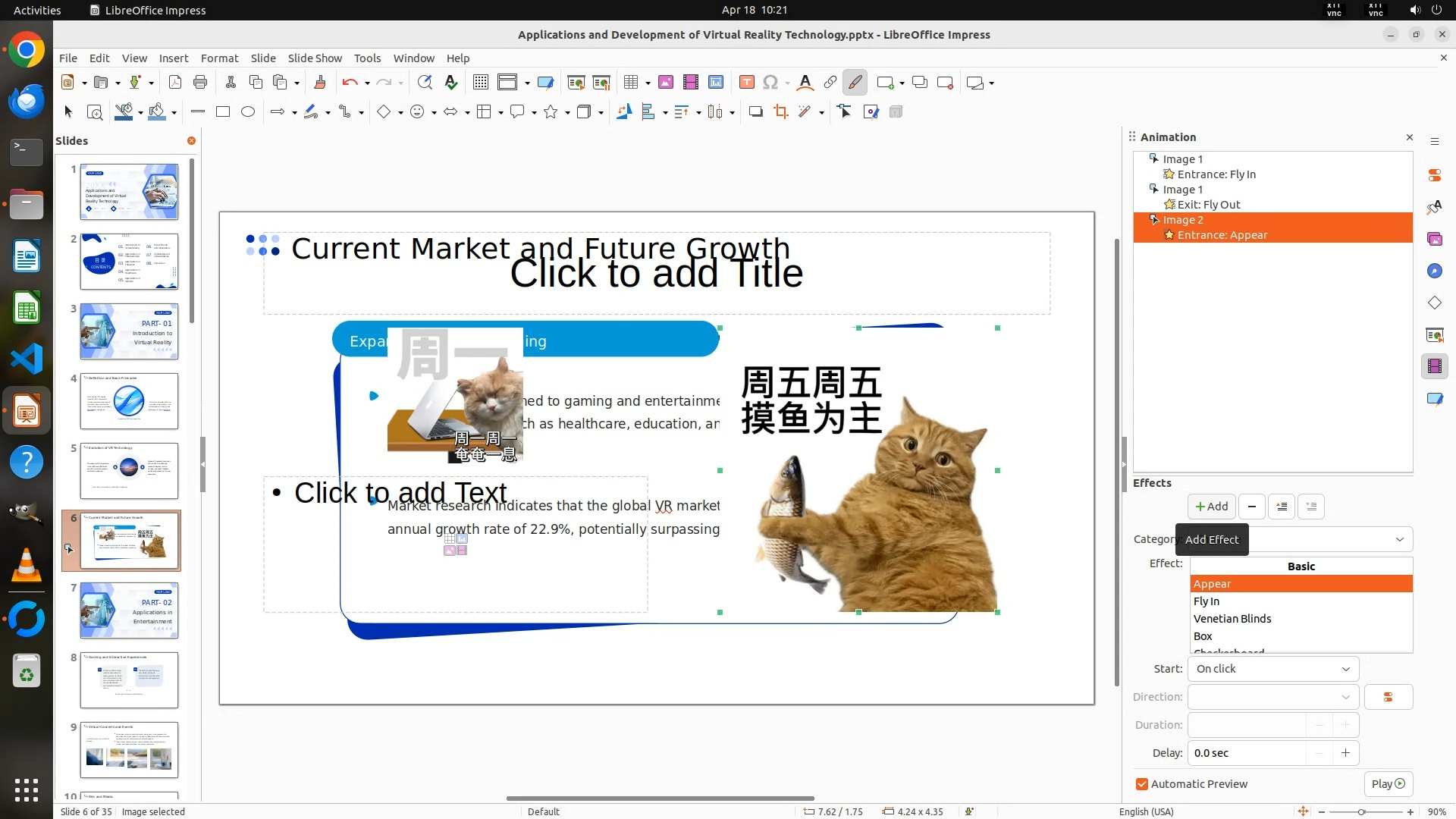Click the Insert Hyperlink icon

pos(830,83)
